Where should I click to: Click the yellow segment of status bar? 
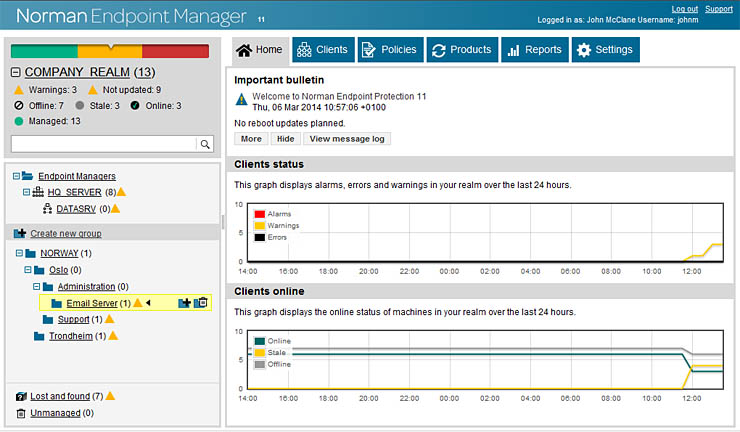(110, 51)
